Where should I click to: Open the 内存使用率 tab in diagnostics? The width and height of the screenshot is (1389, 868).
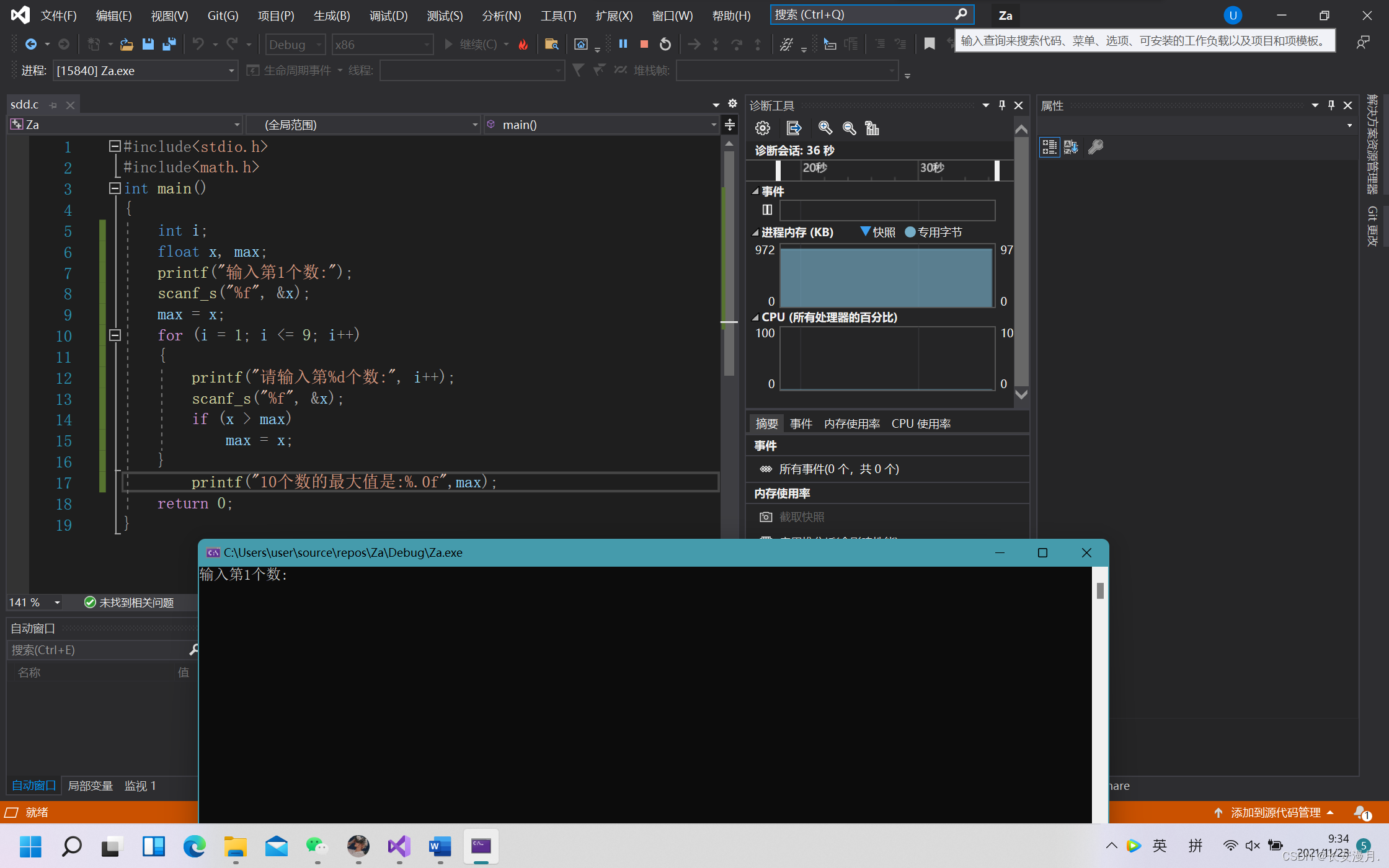click(852, 423)
